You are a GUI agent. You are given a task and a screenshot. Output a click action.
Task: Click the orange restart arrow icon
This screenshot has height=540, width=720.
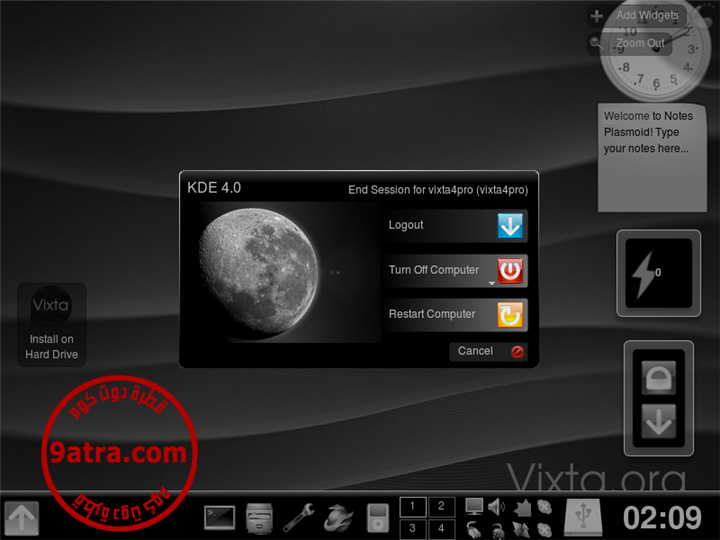point(510,315)
